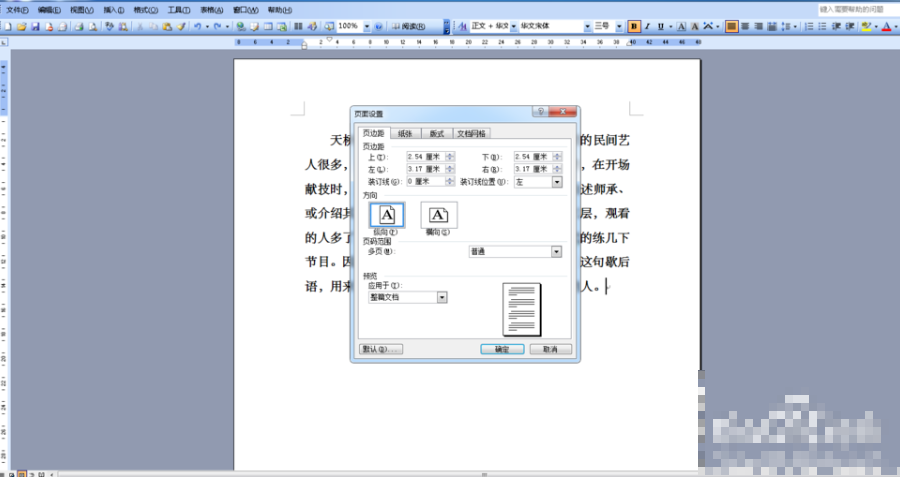The width and height of the screenshot is (900, 477).
Task: Click the gutter 装订线 value field
Action: coord(425,182)
